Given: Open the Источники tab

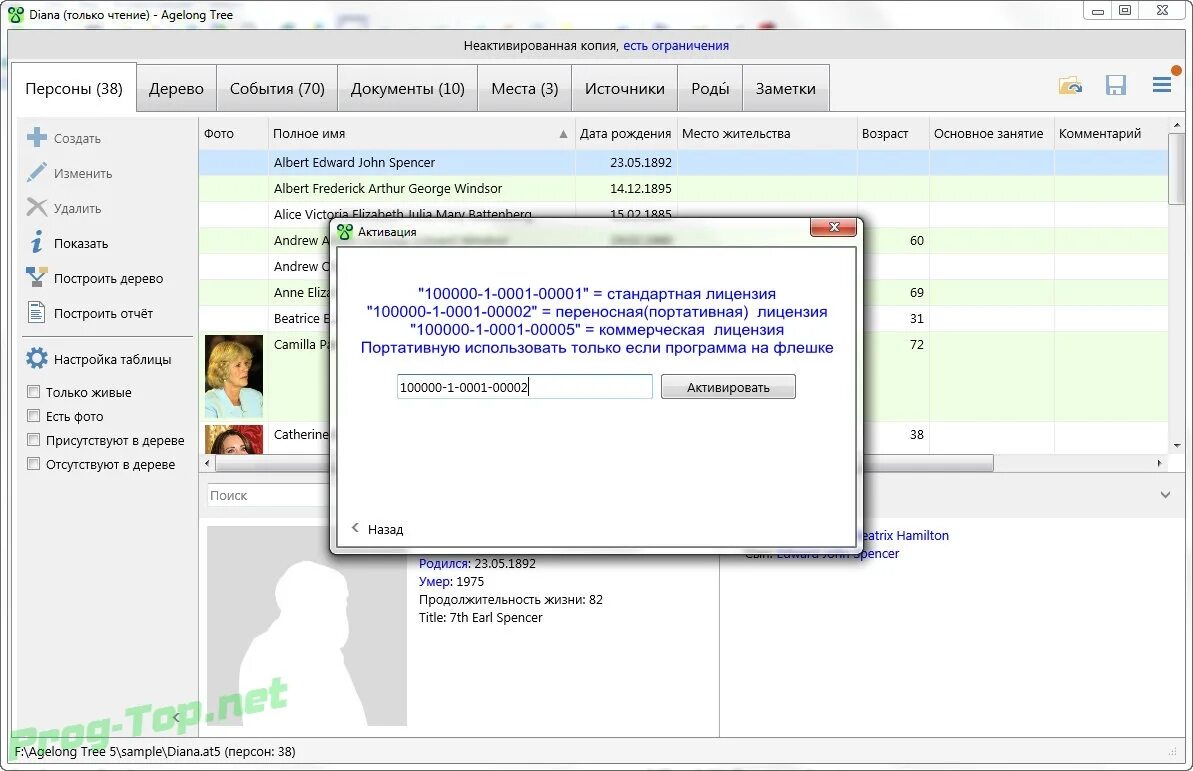Looking at the screenshot, I should click(x=625, y=88).
